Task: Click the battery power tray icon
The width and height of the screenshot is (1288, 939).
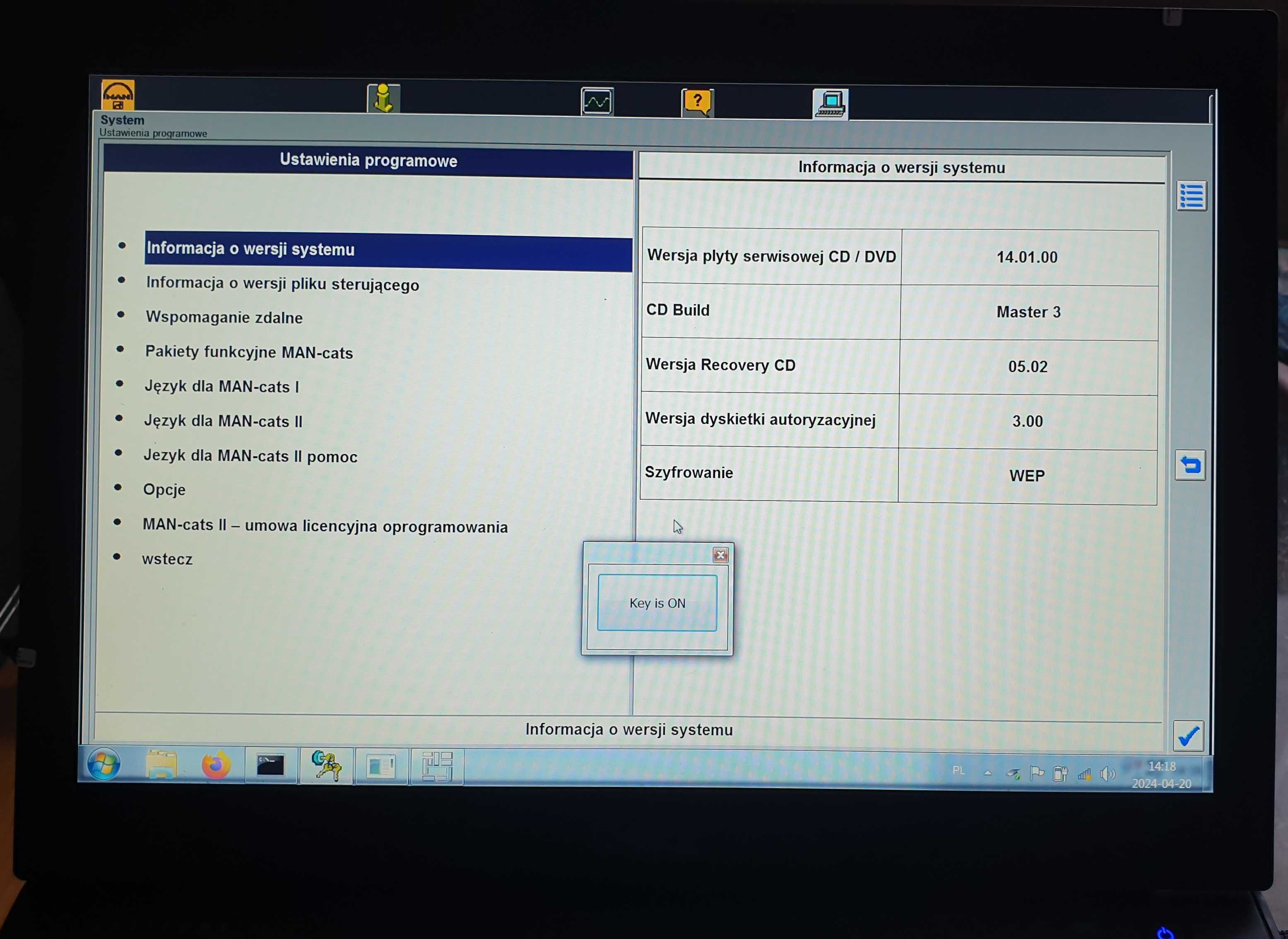Action: [1060, 774]
